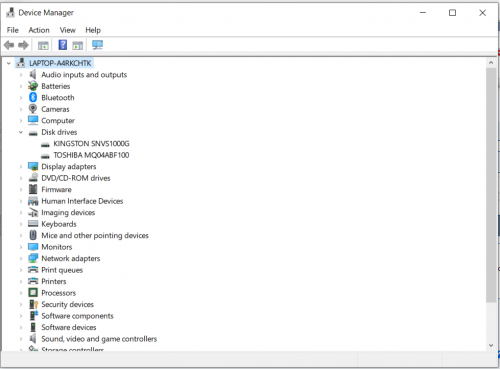
Task: Select the DVD/CD-ROM drives icon
Action: tap(33, 178)
